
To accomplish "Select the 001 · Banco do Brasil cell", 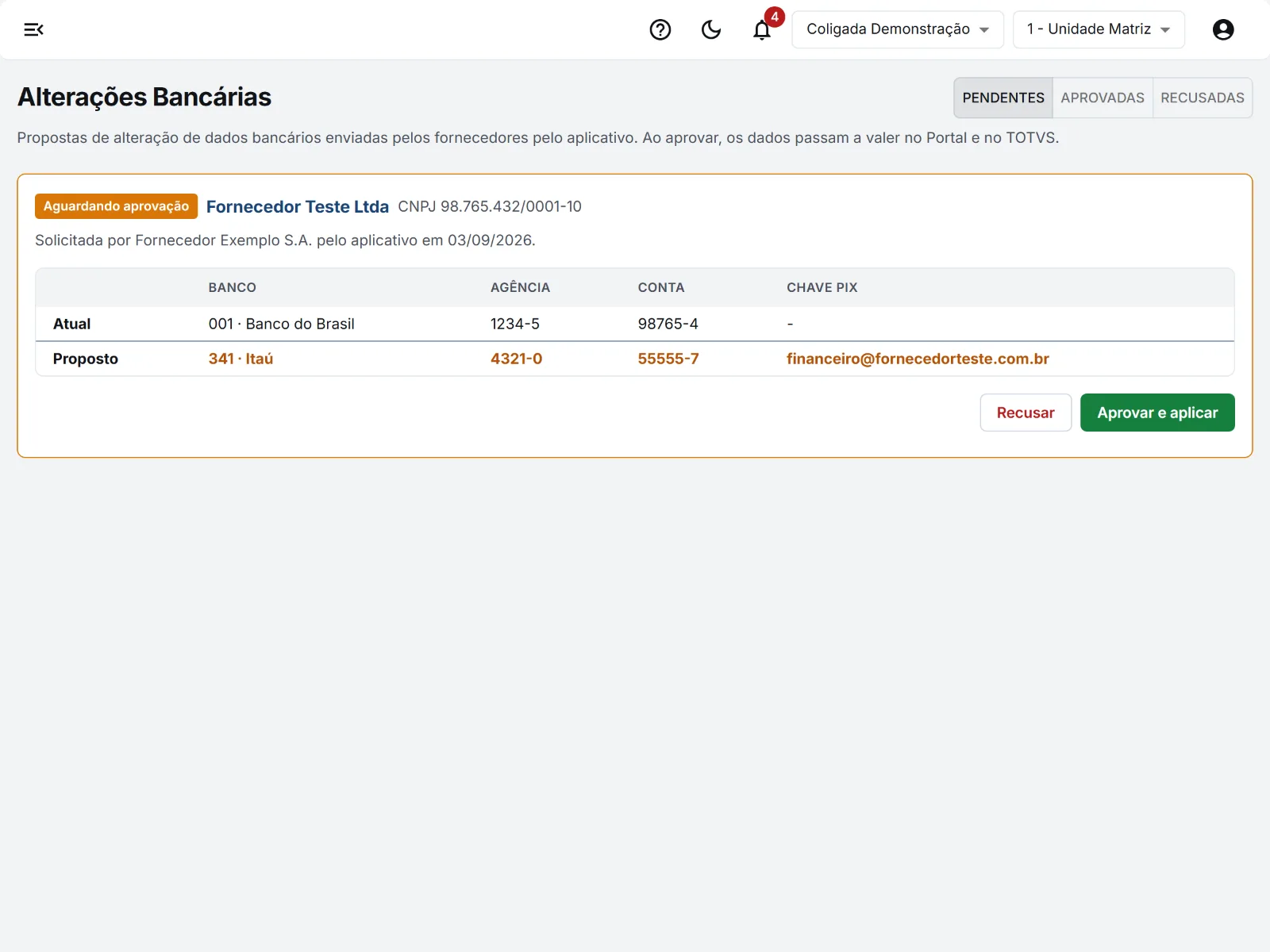I will (x=282, y=324).
